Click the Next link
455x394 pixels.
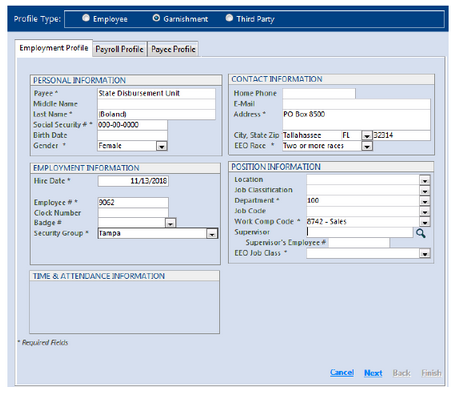click(373, 373)
